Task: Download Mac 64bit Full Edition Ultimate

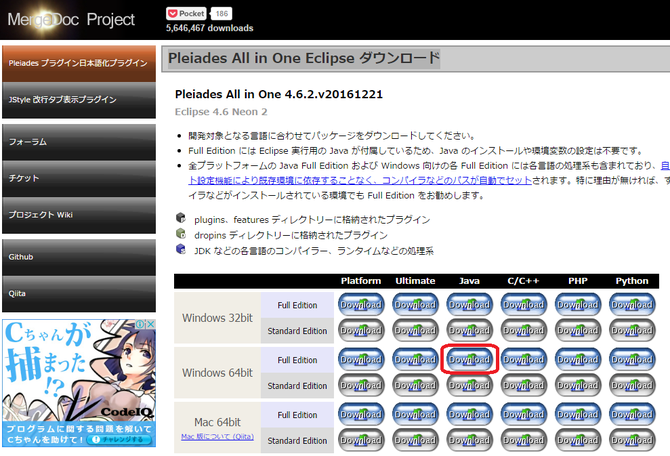Action: (x=415, y=414)
